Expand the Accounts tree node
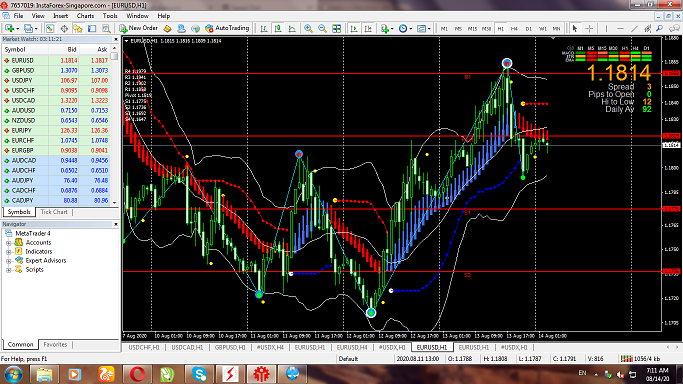 (x=8, y=243)
